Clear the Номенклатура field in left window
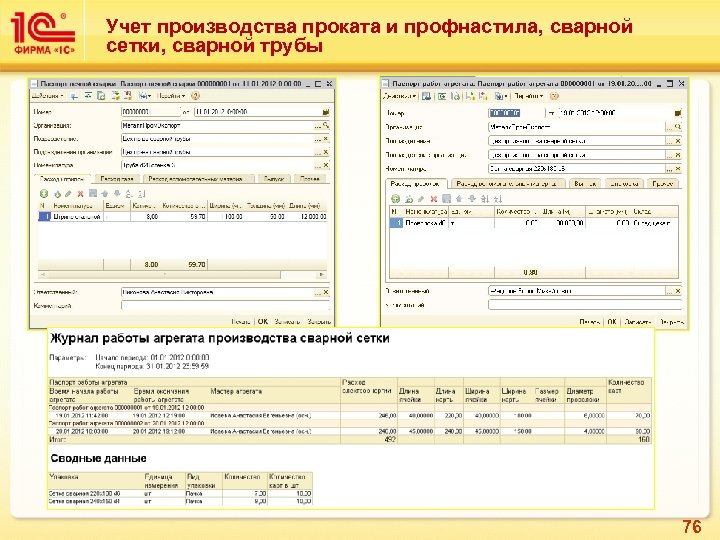Viewport: 720px width, 540px height. point(326,165)
